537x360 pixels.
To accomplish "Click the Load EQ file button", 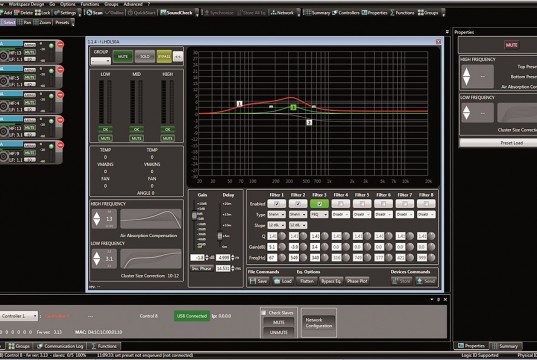I will (283, 281).
